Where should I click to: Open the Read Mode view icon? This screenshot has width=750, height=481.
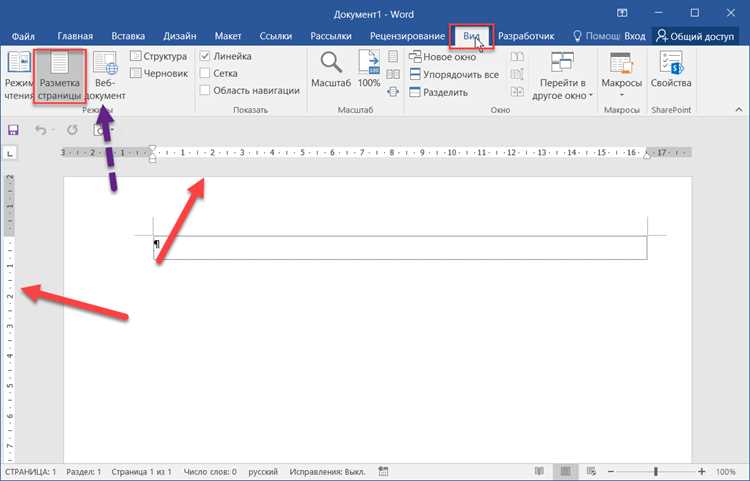coord(19,63)
